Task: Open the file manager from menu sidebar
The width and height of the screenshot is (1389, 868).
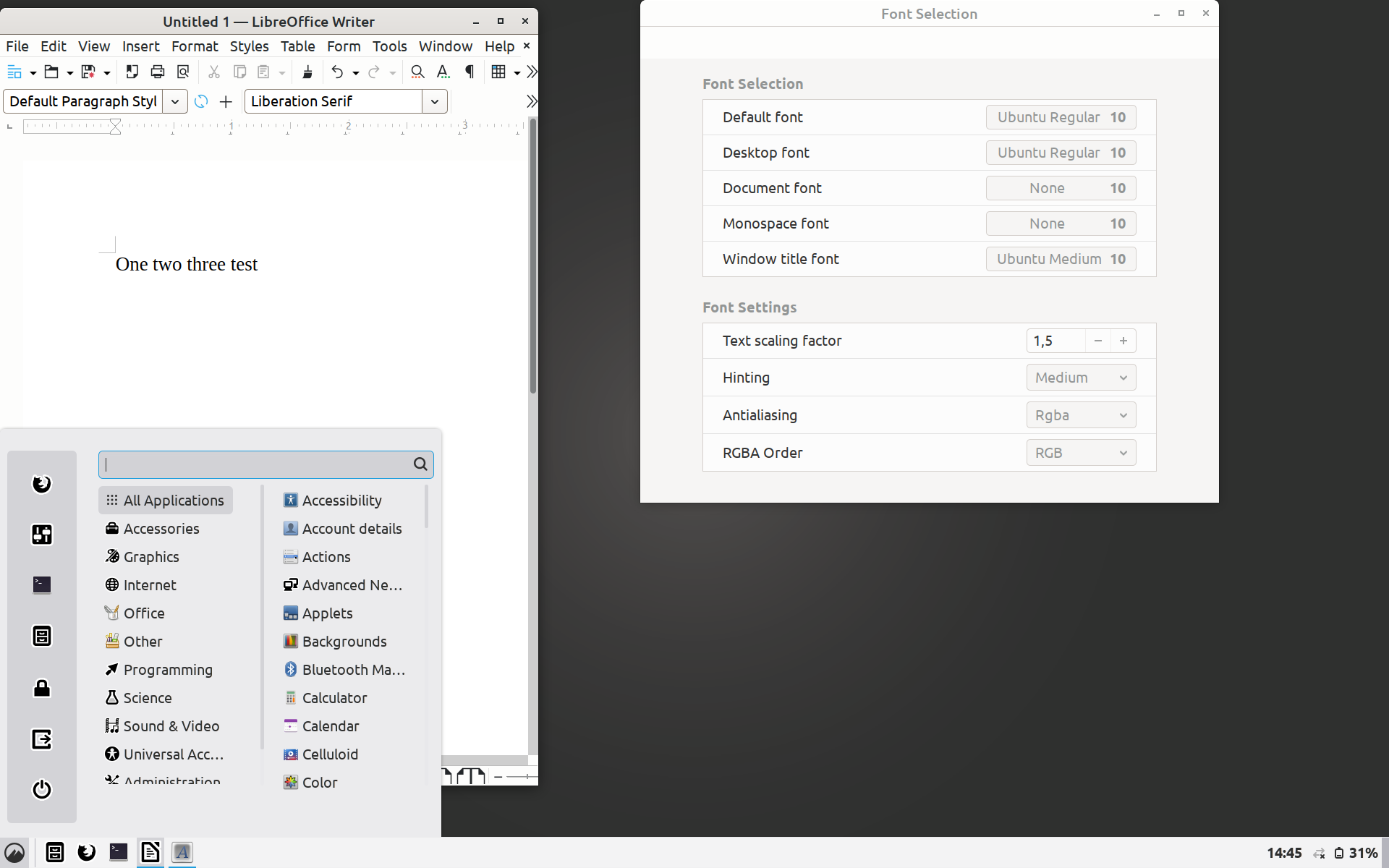Action: pos(42,636)
